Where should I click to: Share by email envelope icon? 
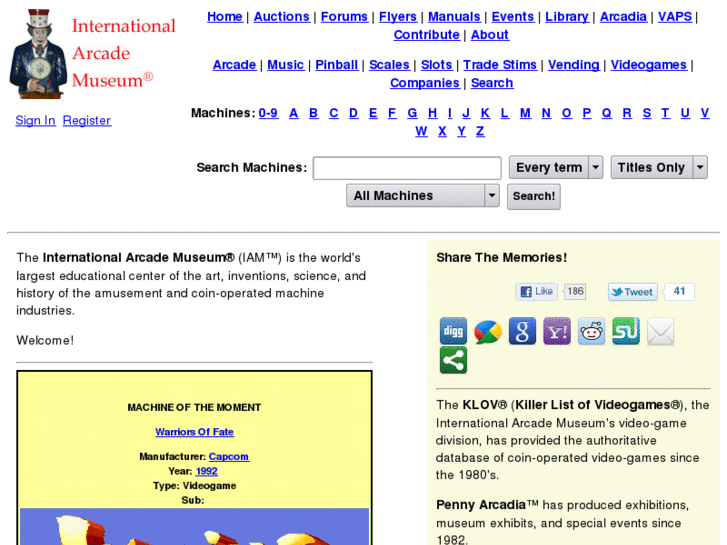click(x=660, y=331)
